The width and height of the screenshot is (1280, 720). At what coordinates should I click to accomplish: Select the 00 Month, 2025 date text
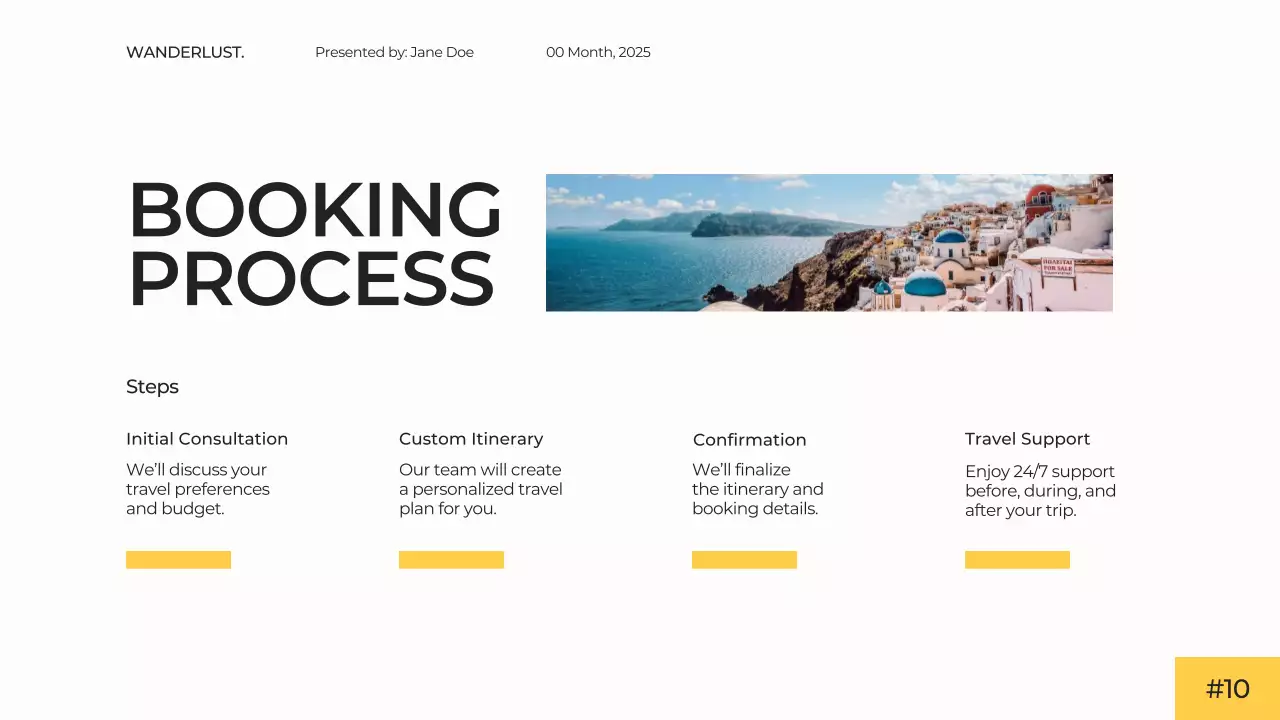point(598,52)
